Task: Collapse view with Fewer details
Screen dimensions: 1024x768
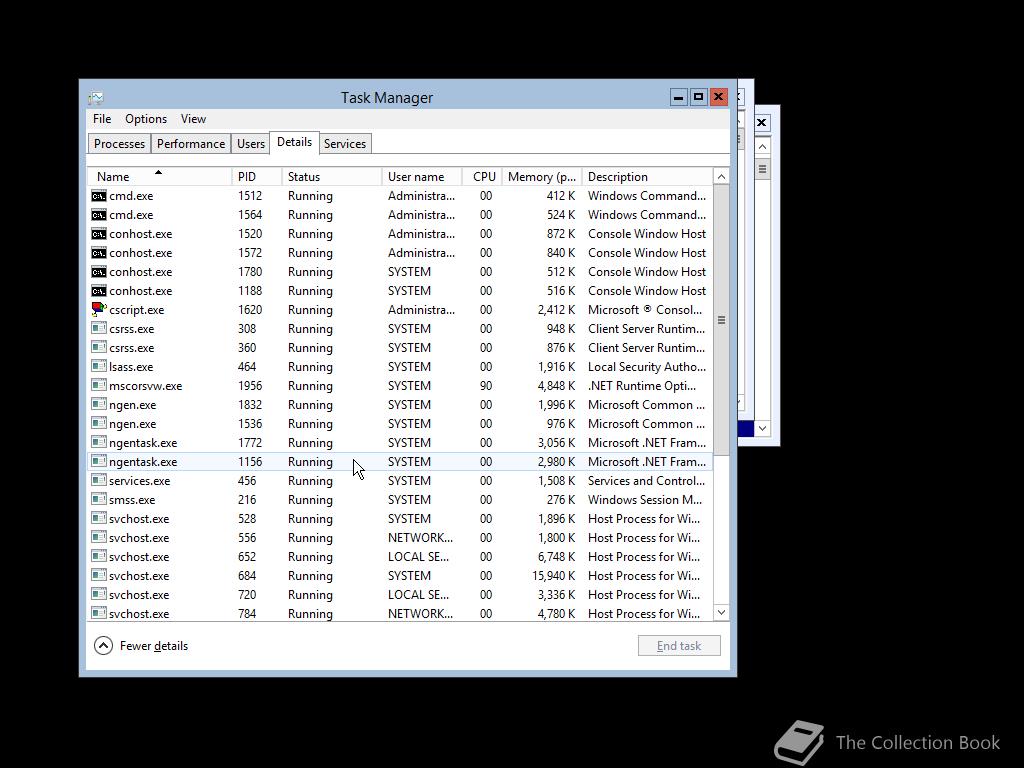Action: click(x=141, y=646)
